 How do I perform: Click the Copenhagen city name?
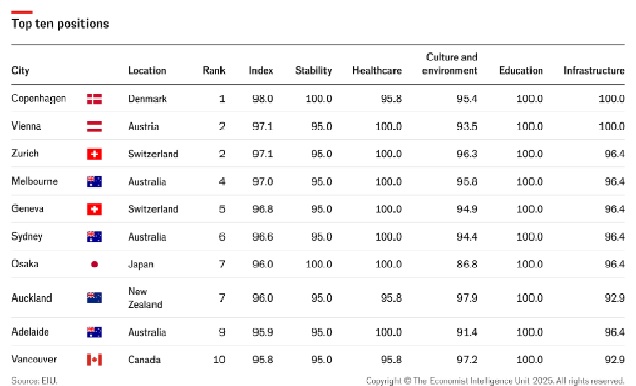(x=39, y=99)
